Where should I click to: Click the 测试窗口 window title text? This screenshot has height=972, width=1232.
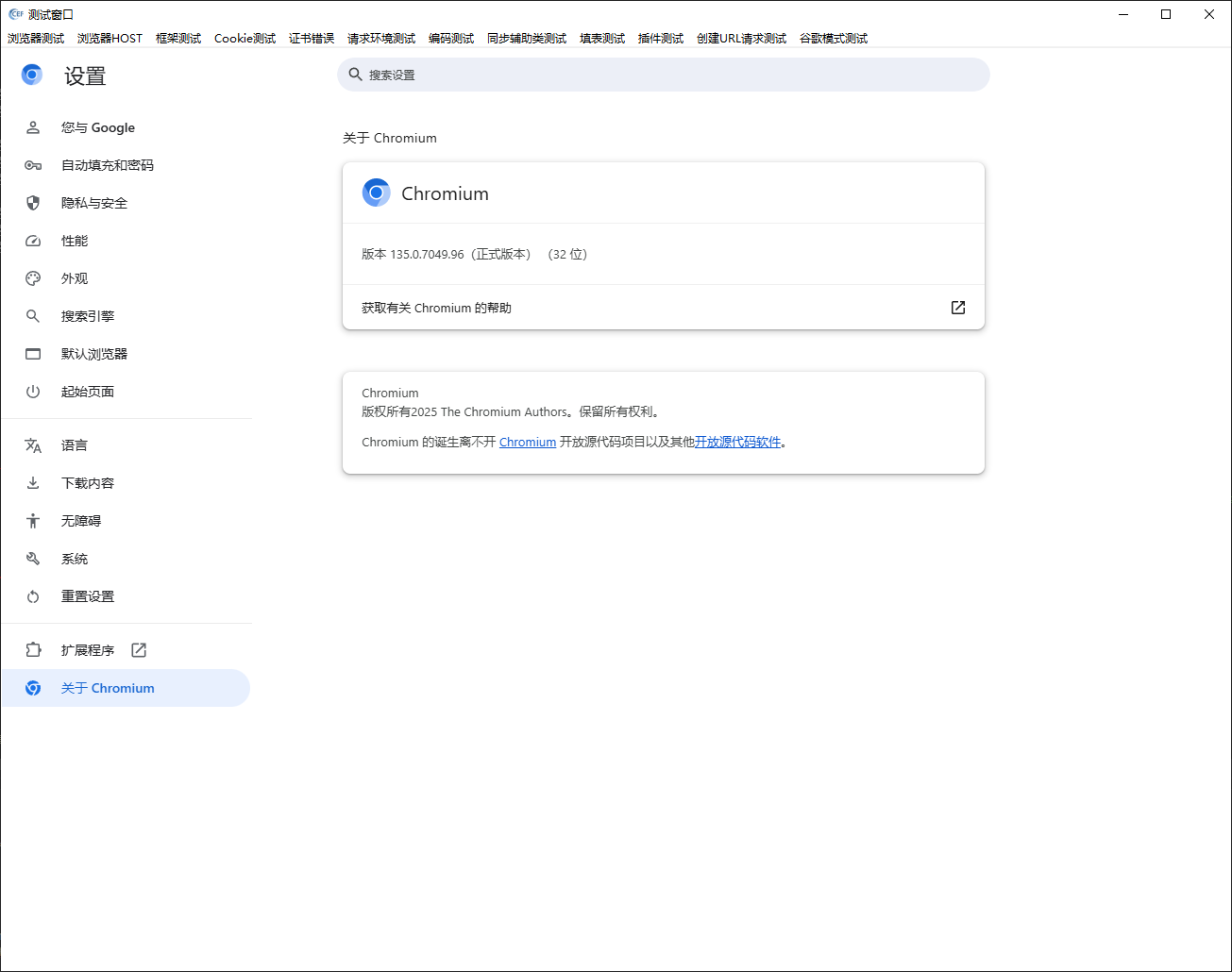pyautogui.click(x=51, y=14)
